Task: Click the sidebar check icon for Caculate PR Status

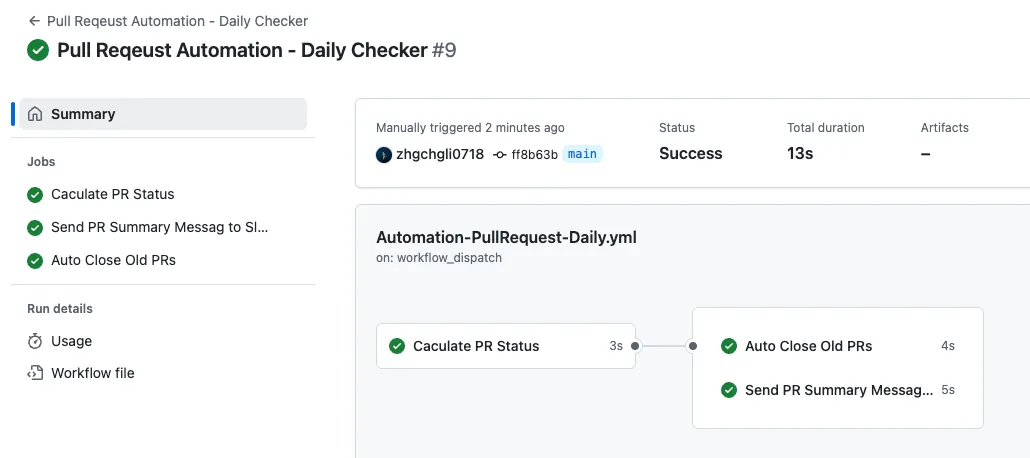Action: coord(35,194)
